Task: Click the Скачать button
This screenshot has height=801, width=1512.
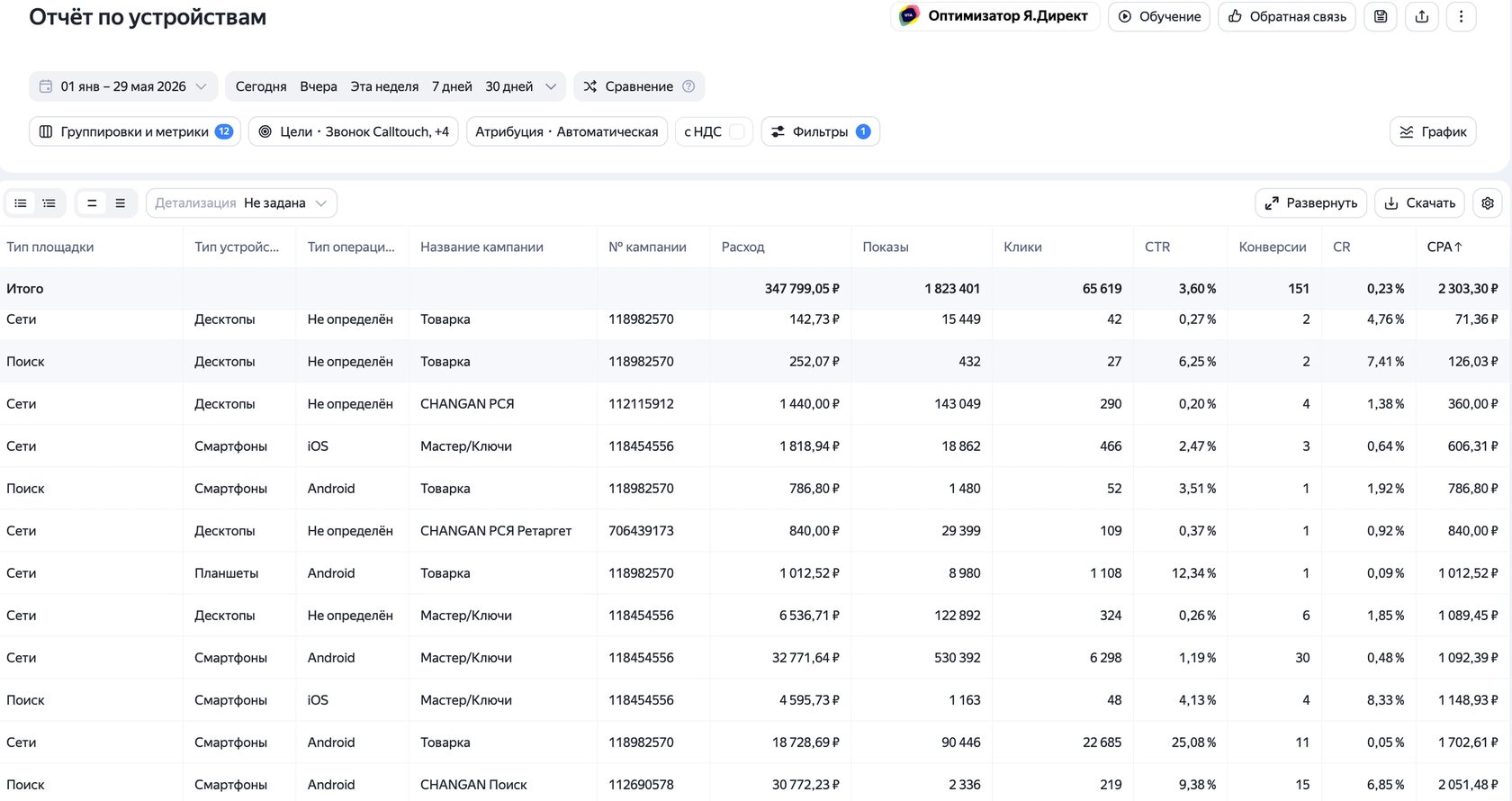Action: coord(1420,203)
